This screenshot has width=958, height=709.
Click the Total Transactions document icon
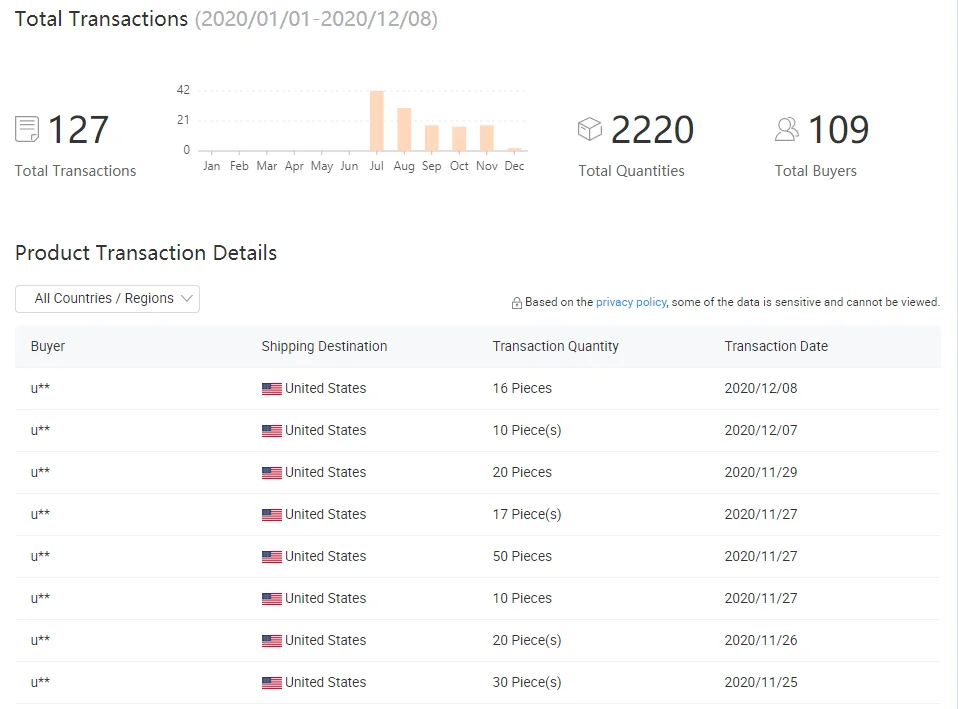[x=27, y=129]
